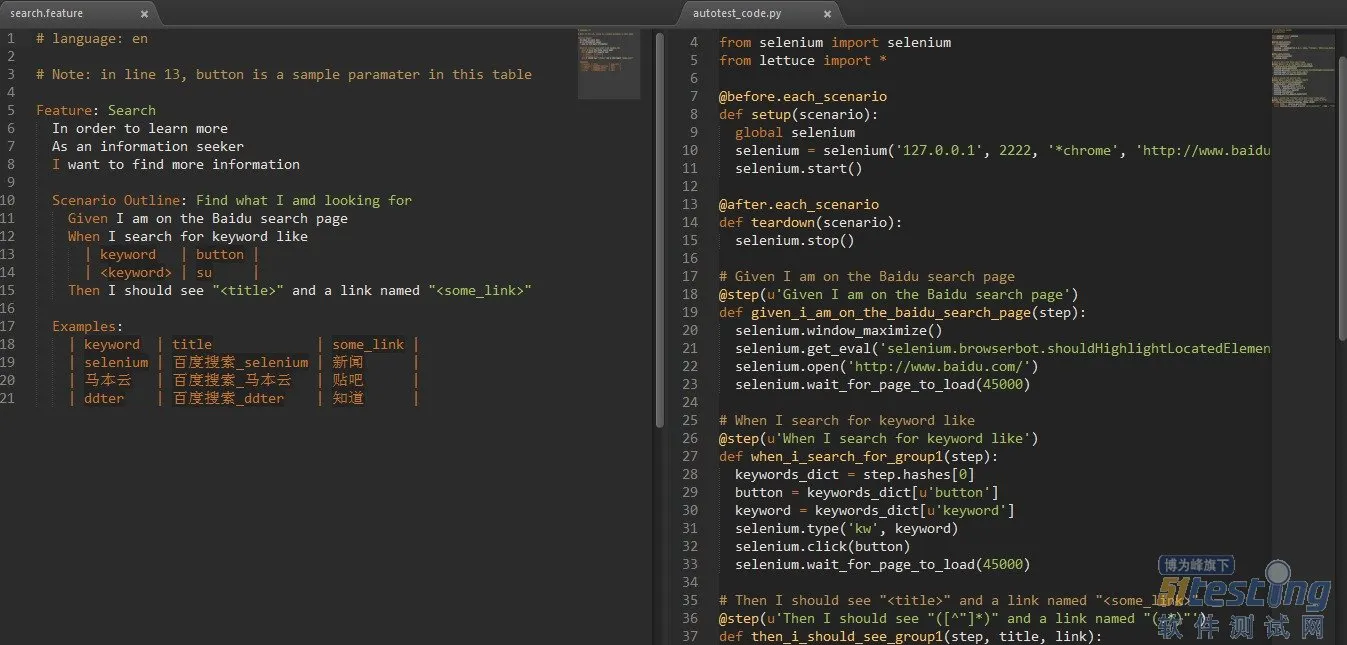Click the '贴吧' table cell
Screen dimensions: 1347x645
(x=348, y=380)
